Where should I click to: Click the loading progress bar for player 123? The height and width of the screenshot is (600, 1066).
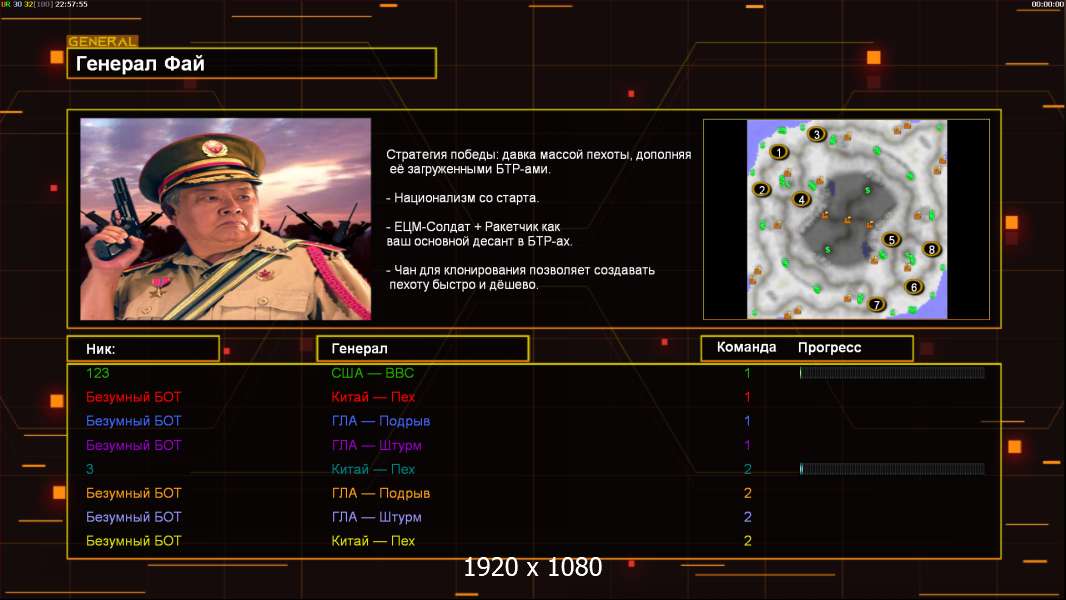click(x=892, y=373)
